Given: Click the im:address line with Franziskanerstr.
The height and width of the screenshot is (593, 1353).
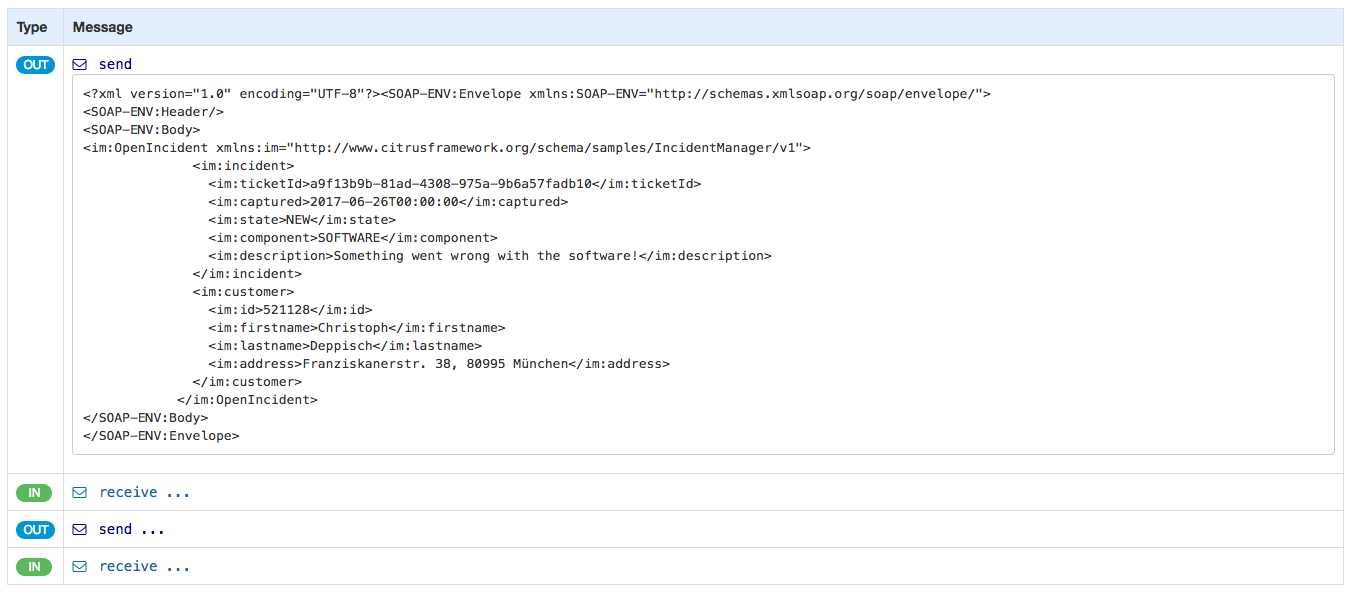Looking at the screenshot, I should pos(438,364).
